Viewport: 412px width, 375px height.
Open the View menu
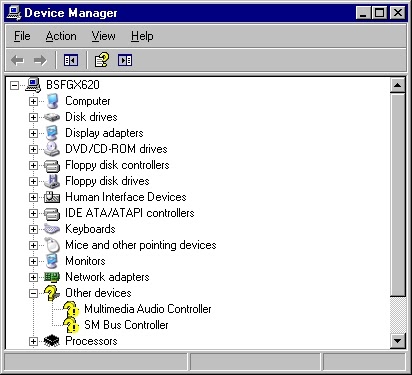pyautogui.click(x=103, y=36)
